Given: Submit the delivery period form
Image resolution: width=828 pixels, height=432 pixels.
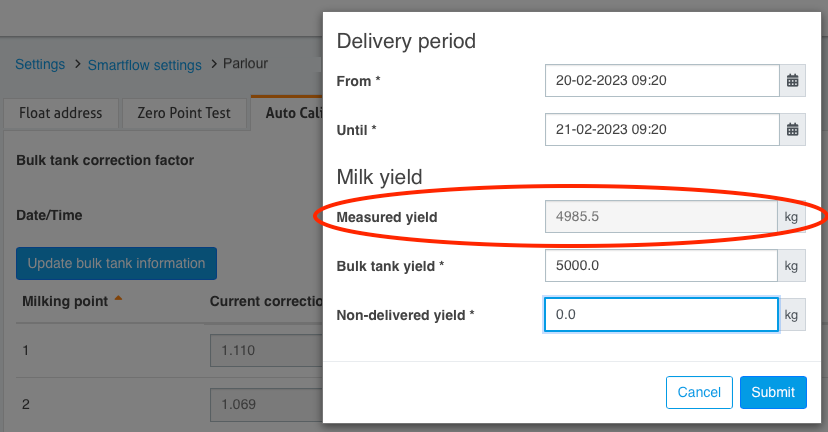Looking at the screenshot, I should point(773,392).
